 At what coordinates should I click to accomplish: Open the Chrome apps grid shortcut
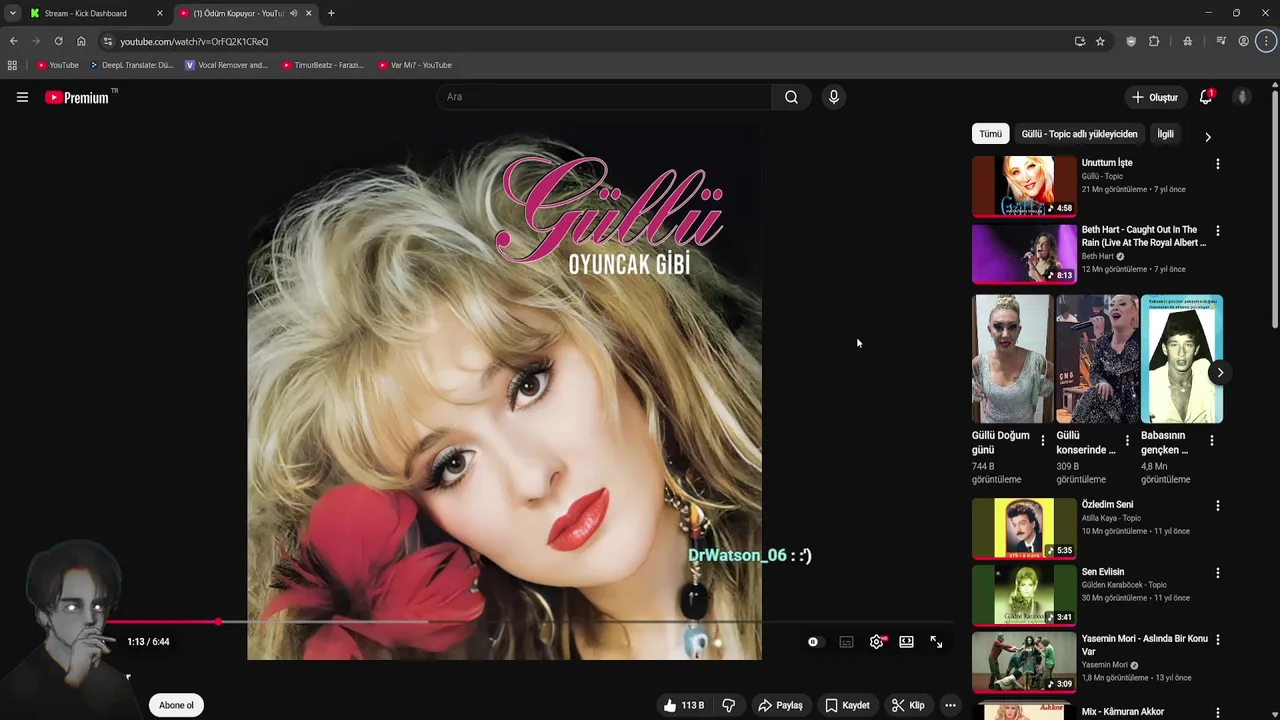click(12, 65)
